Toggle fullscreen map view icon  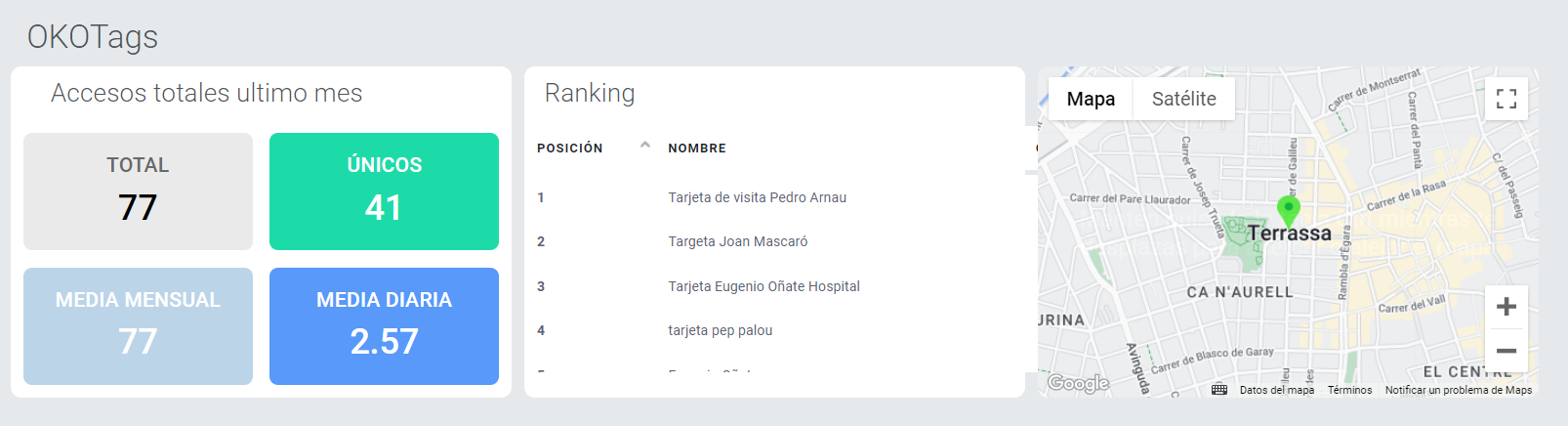click(x=1506, y=99)
